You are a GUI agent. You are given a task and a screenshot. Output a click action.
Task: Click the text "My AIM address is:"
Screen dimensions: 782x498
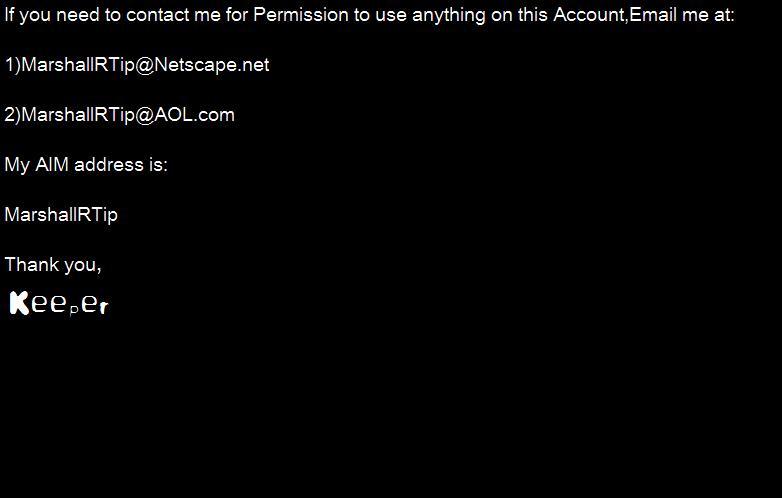click(x=86, y=165)
